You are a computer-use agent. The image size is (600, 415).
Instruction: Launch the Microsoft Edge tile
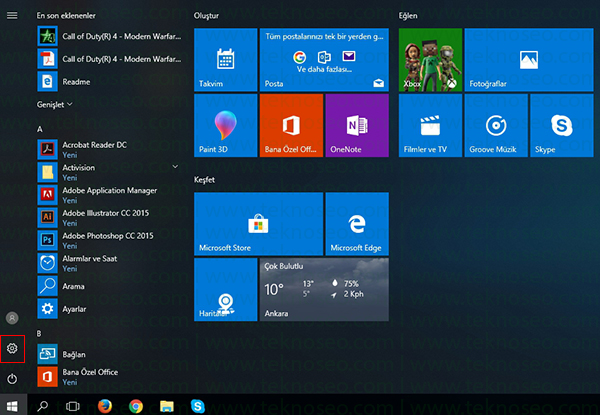[x=357, y=224]
